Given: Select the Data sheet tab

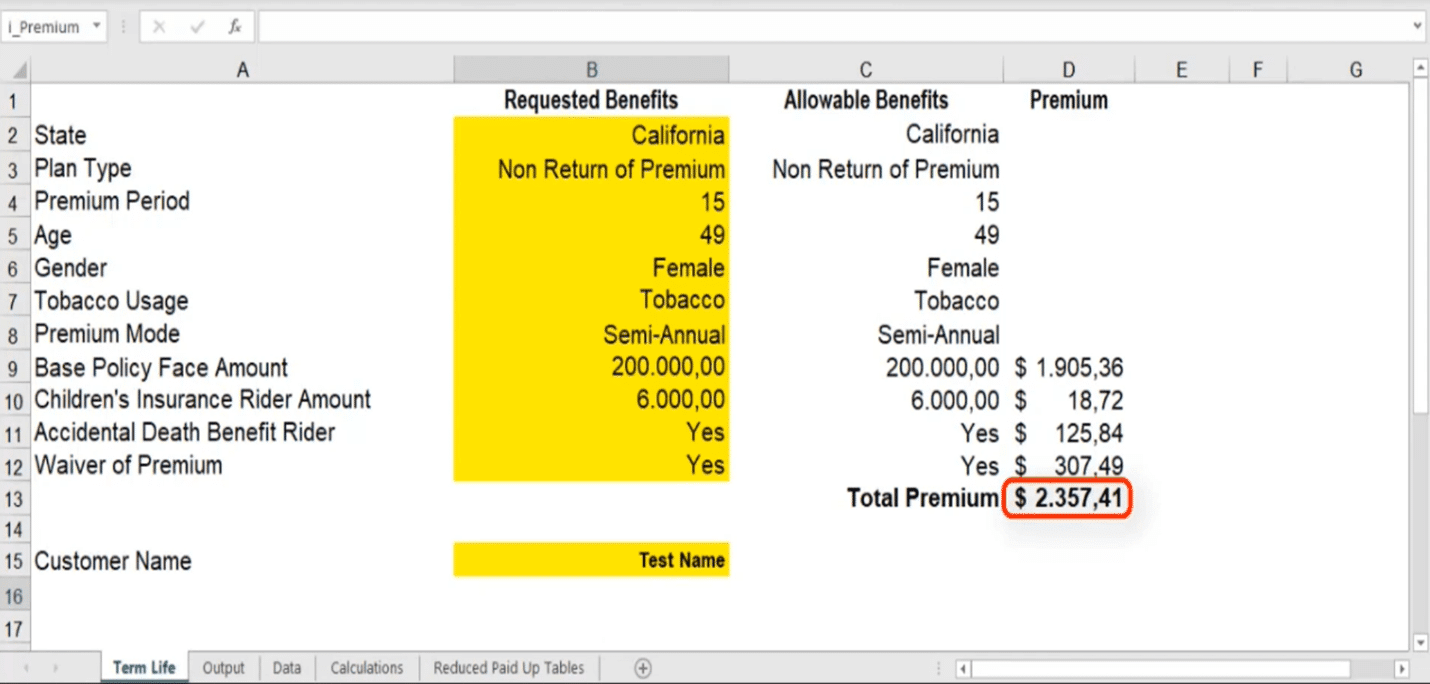Looking at the screenshot, I should click(x=287, y=668).
